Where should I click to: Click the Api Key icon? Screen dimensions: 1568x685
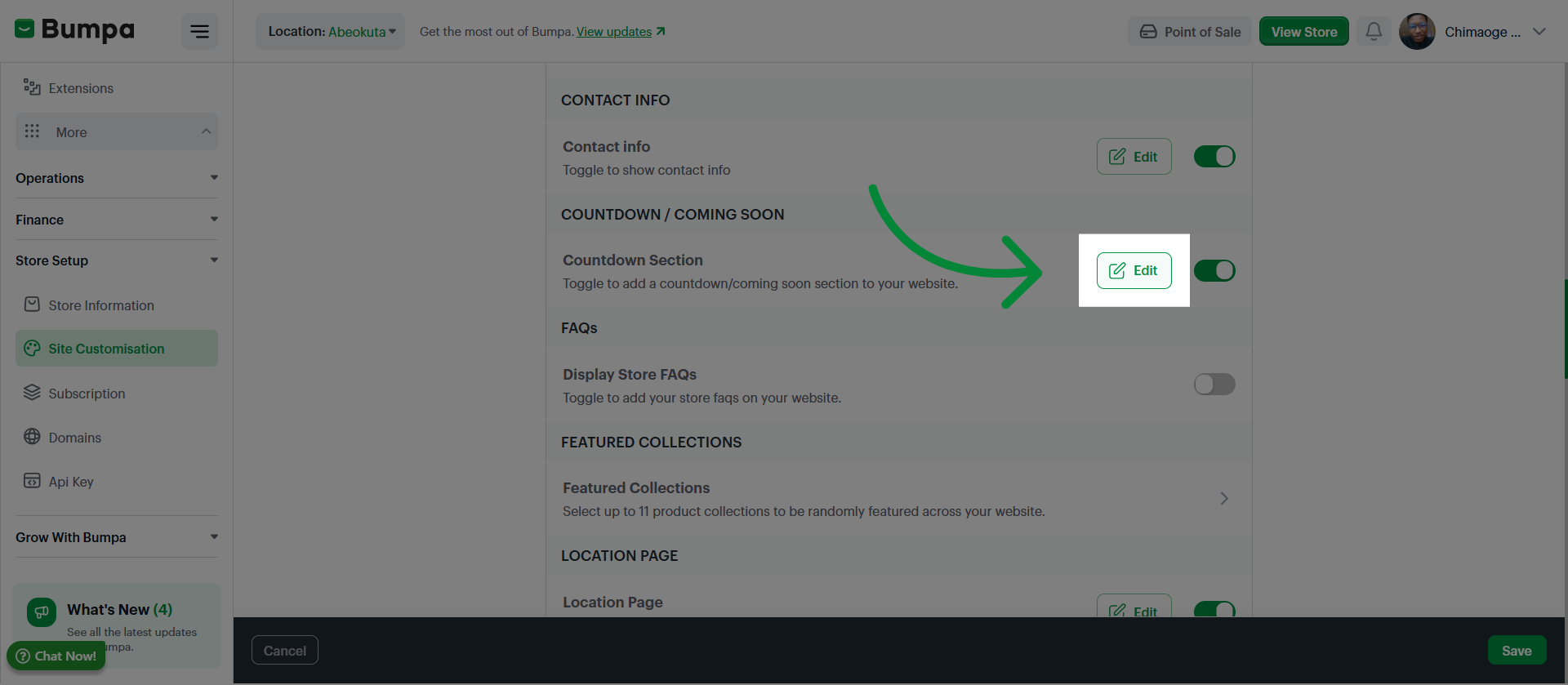click(32, 481)
